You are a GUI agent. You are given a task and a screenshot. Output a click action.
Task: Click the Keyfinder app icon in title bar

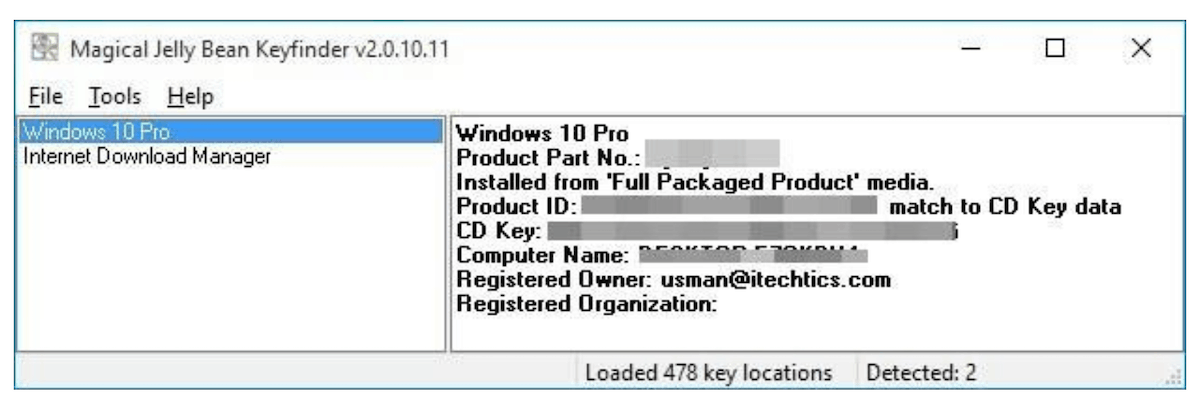44,48
